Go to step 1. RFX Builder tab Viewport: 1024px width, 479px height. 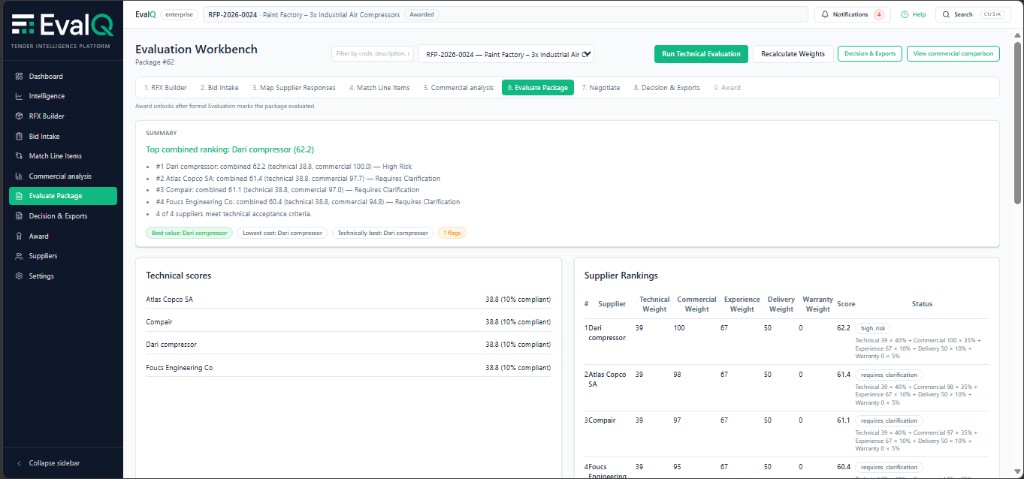tap(165, 87)
